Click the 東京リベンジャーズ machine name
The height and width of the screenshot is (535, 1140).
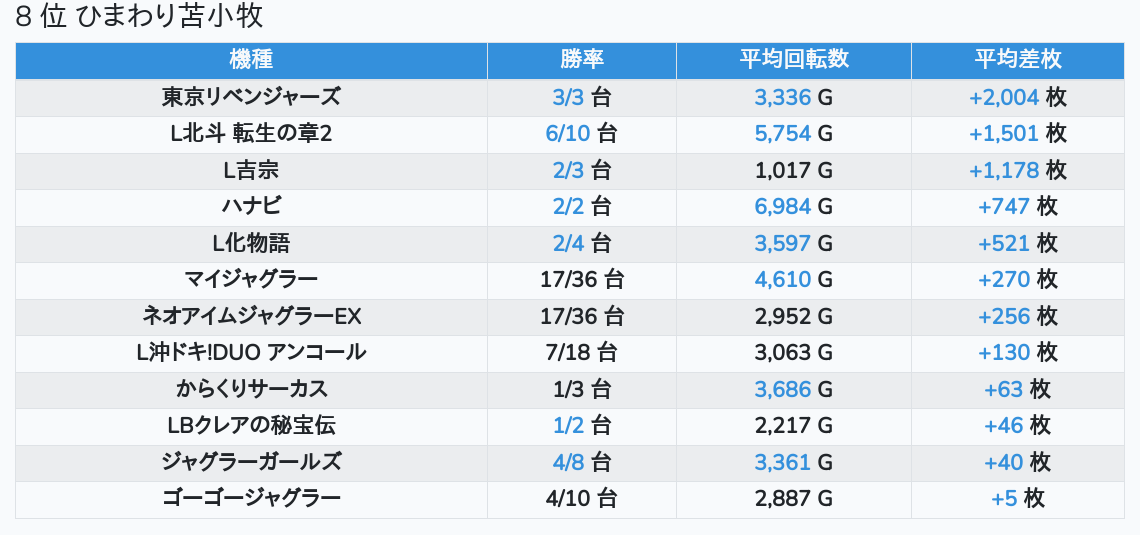click(x=251, y=97)
